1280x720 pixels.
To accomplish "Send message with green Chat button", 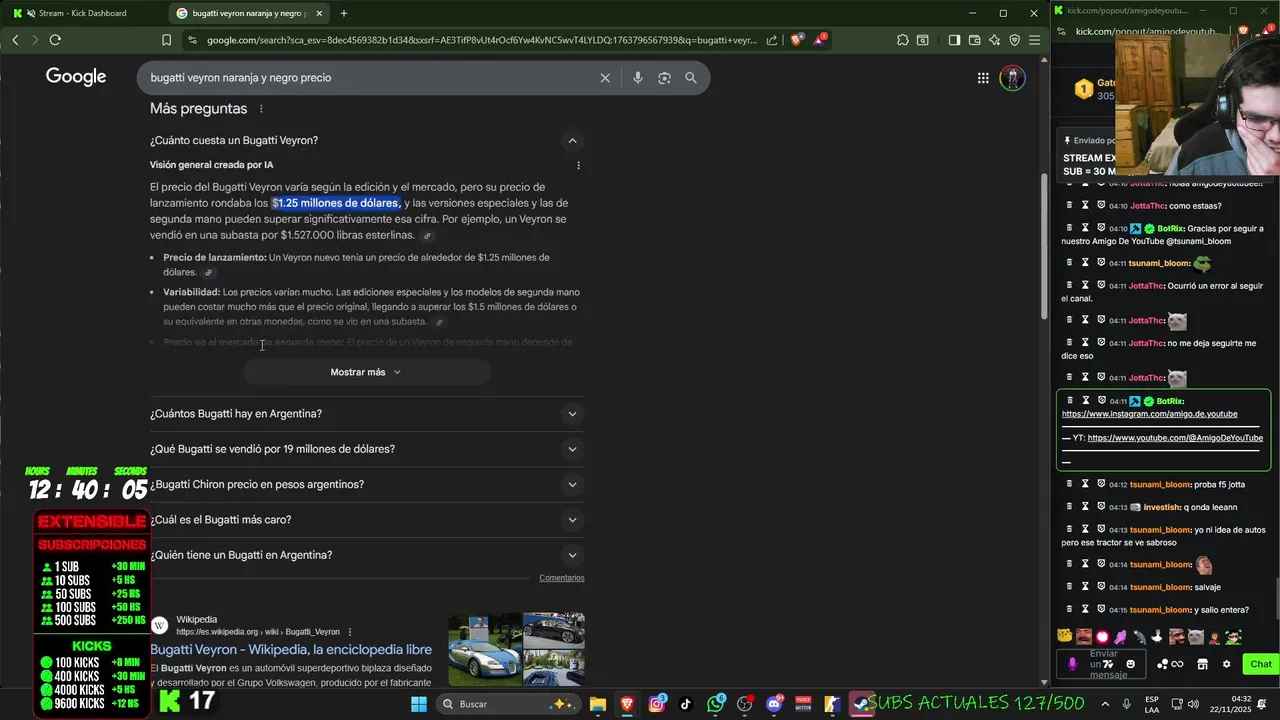I will point(1260,664).
